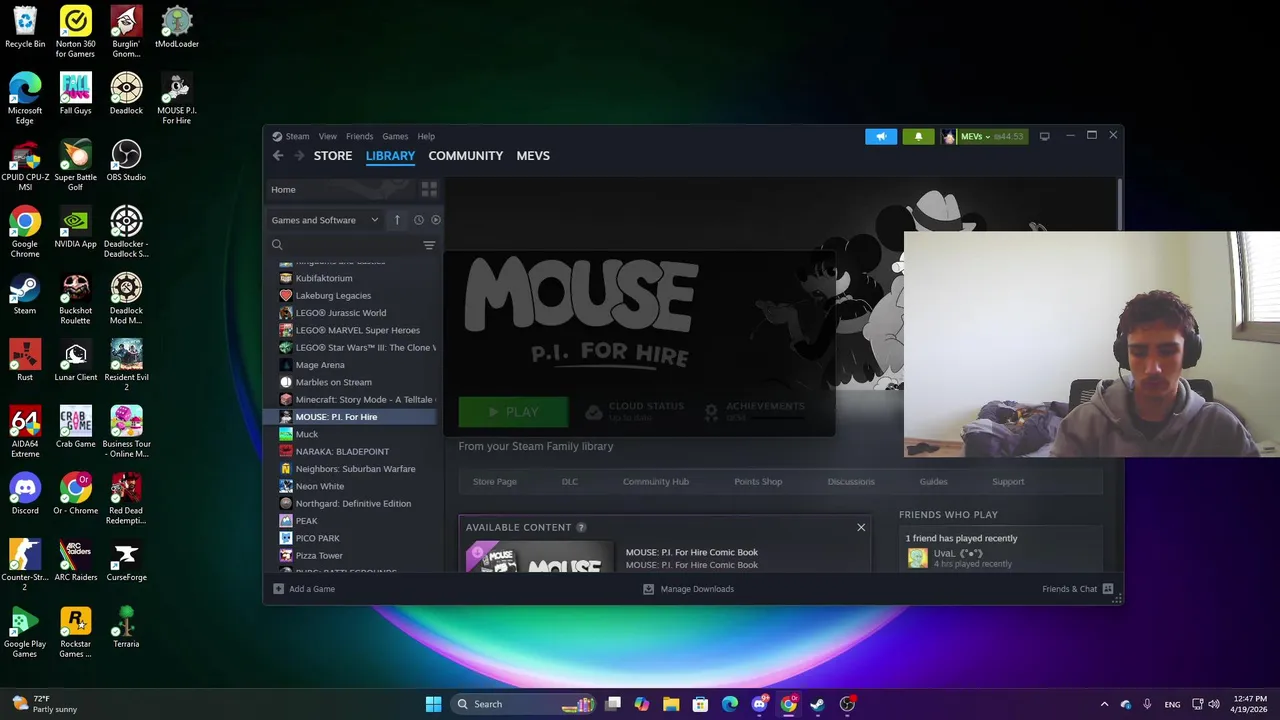Switch to the STORE tab
The height and width of the screenshot is (720, 1280).
333,156
